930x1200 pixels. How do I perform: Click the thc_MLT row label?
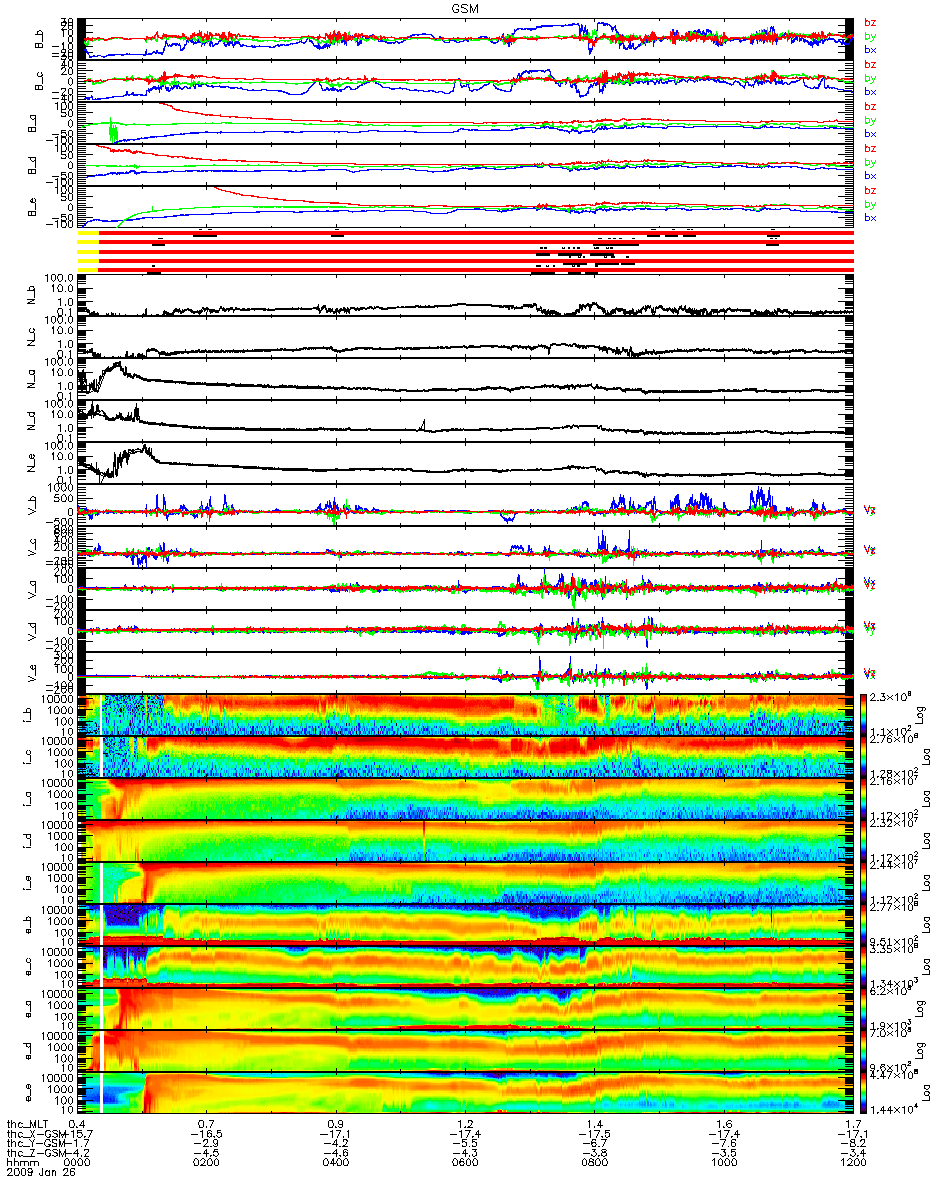(27, 1124)
